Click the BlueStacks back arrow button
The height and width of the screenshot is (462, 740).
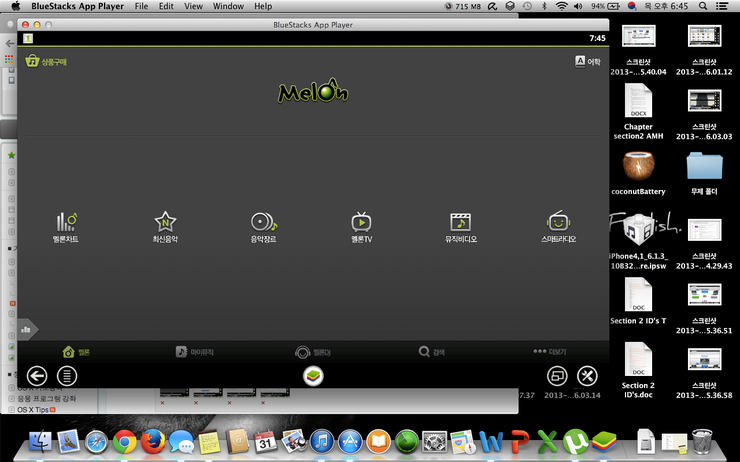pyautogui.click(x=37, y=376)
